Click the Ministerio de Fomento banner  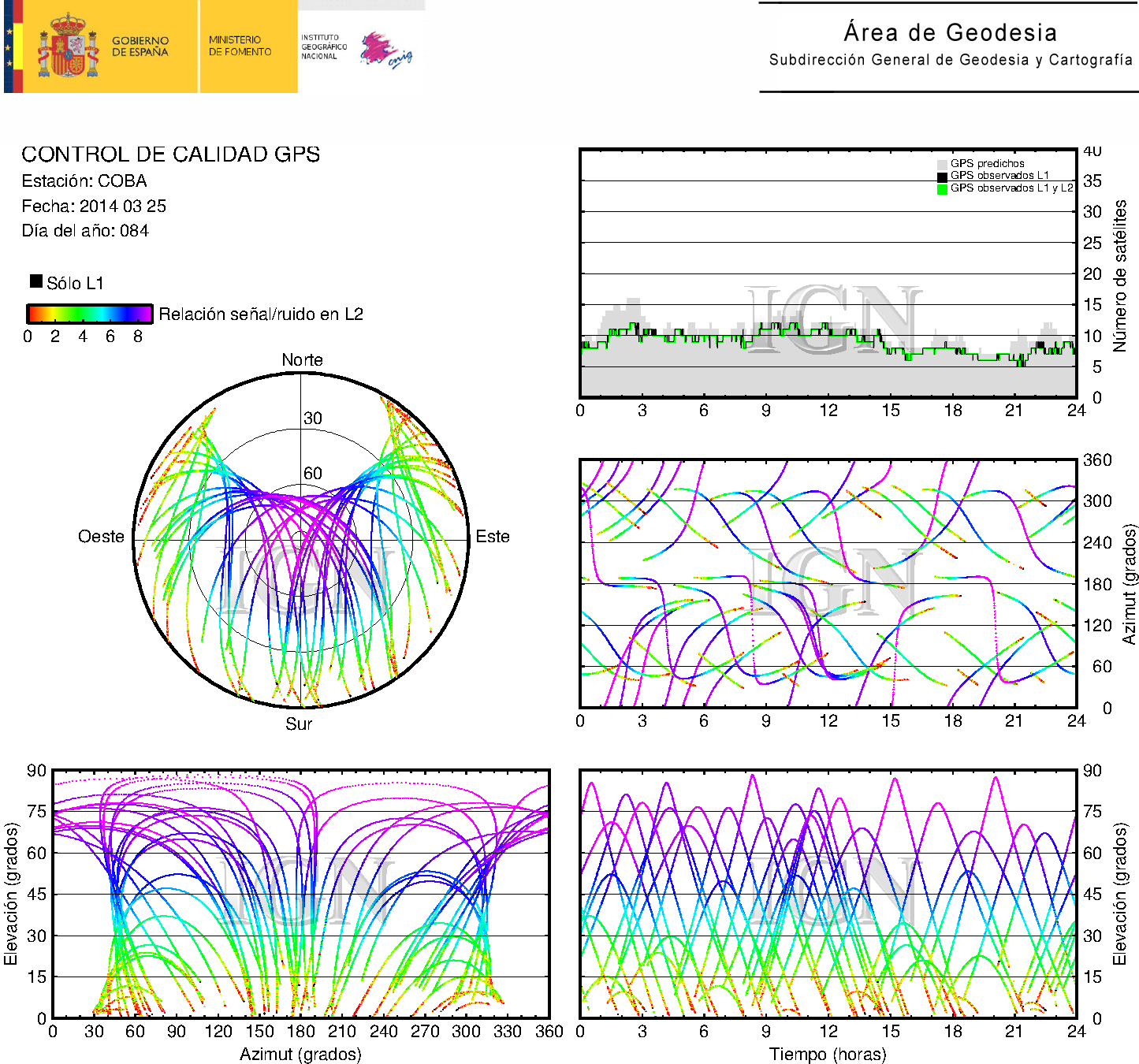click(240, 46)
